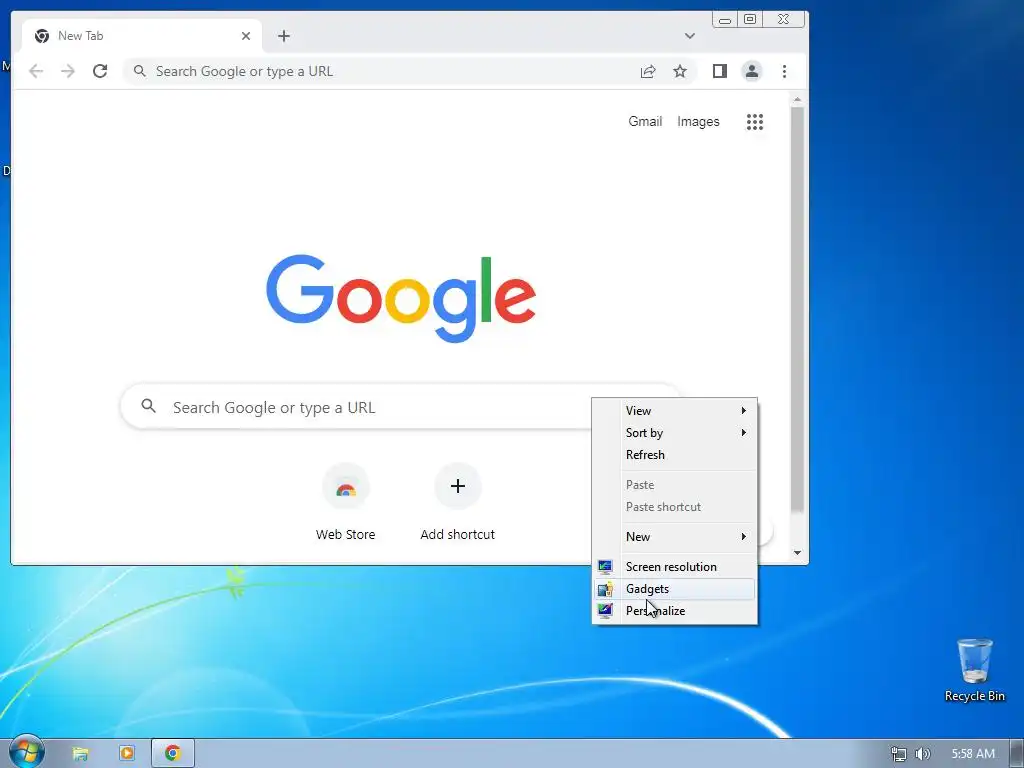Viewport: 1024px width, 768px height.
Task: Click the network tray icon
Action: click(x=899, y=754)
